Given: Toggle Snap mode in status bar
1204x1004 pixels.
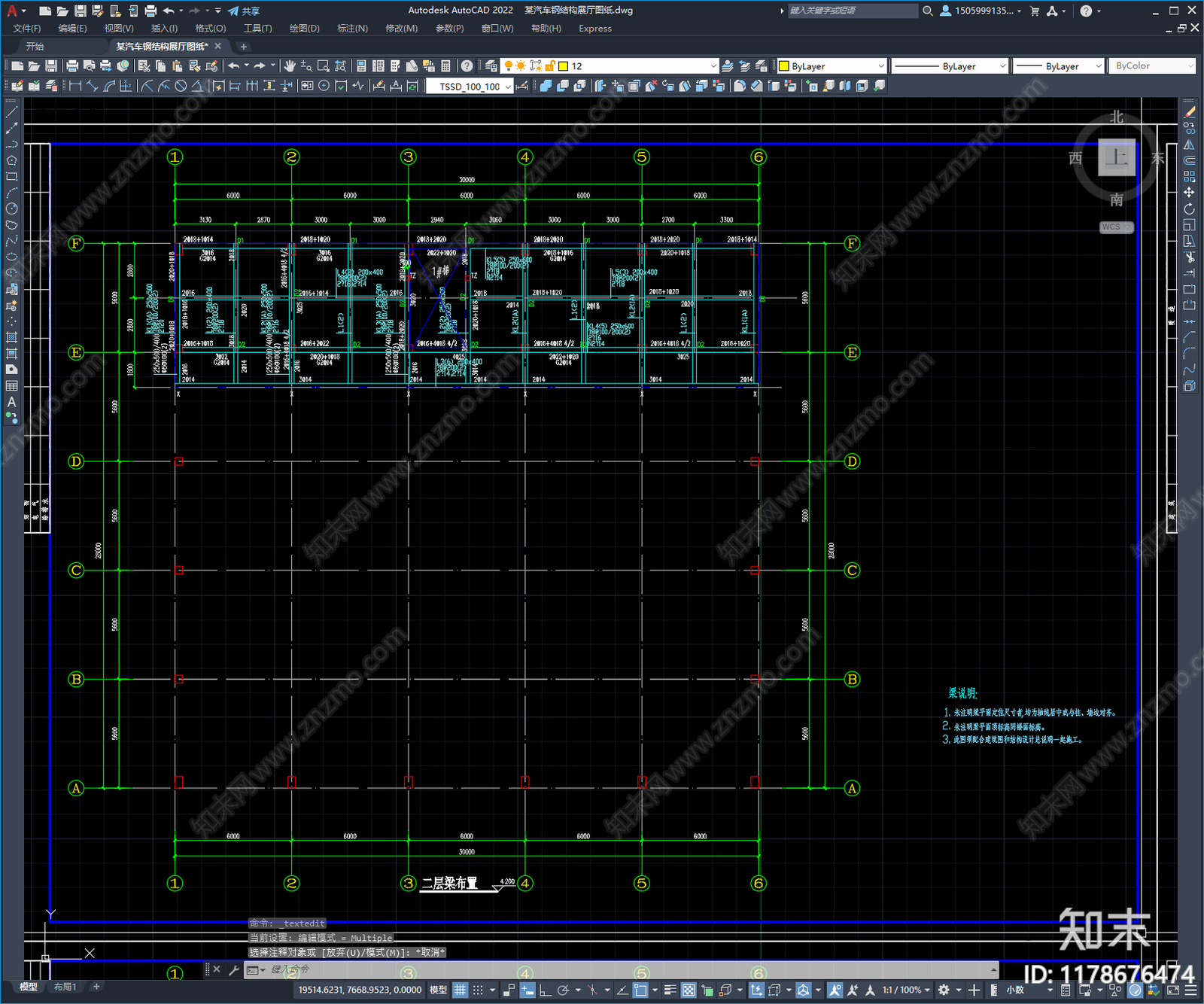Looking at the screenshot, I should [478, 990].
